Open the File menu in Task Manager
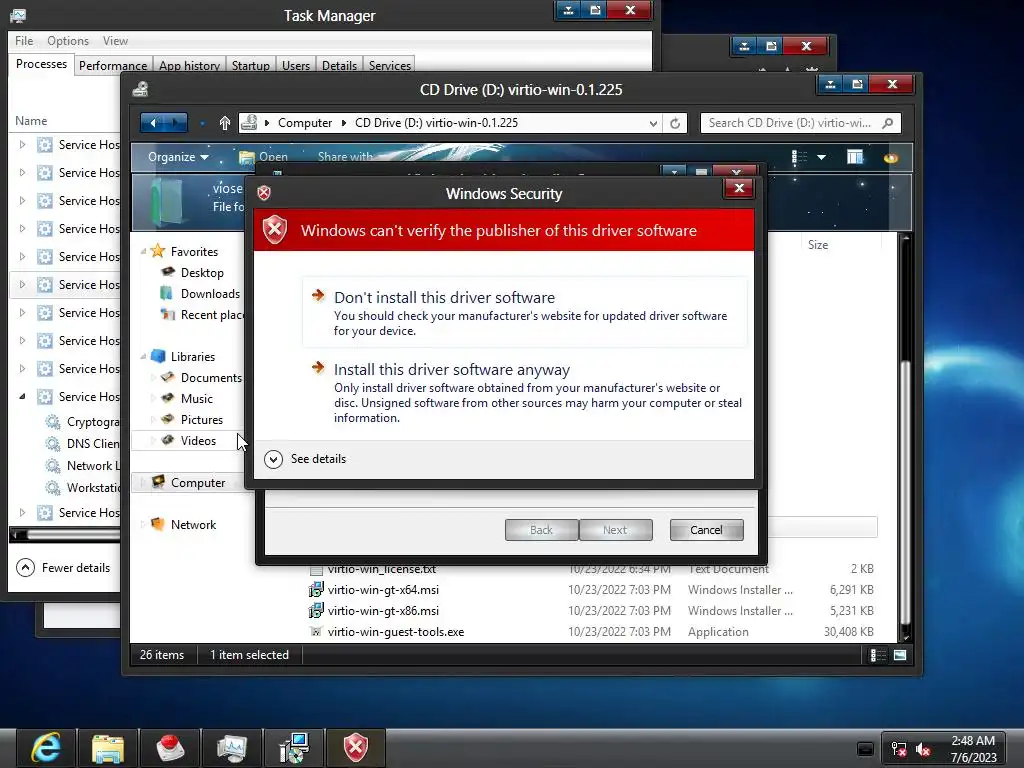Image resolution: width=1024 pixels, height=768 pixels. pos(24,40)
